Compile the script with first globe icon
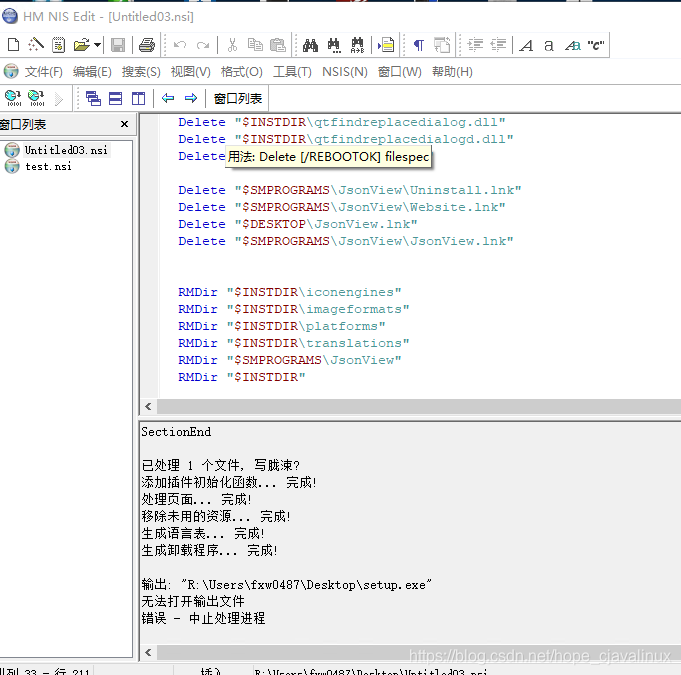The image size is (681, 675). 13,98
